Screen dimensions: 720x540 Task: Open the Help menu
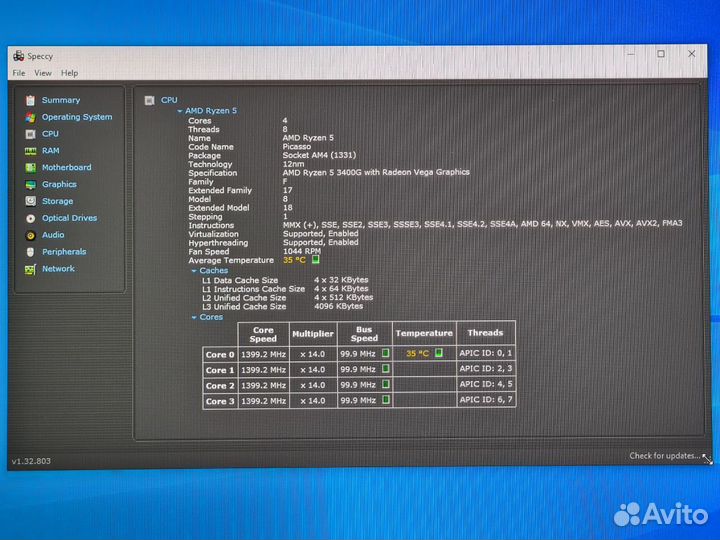coord(69,73)
